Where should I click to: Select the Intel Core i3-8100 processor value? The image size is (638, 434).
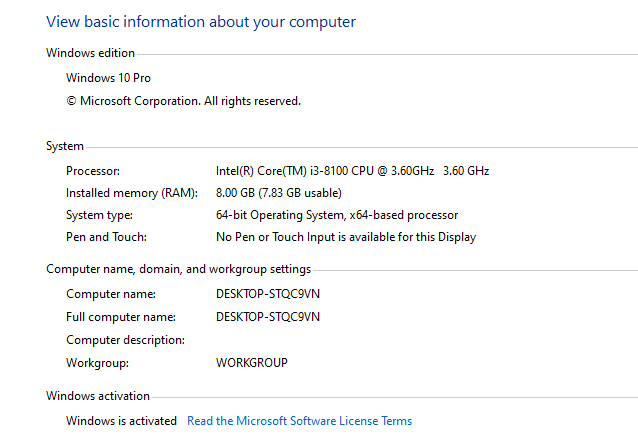click(x=352, y=171)
